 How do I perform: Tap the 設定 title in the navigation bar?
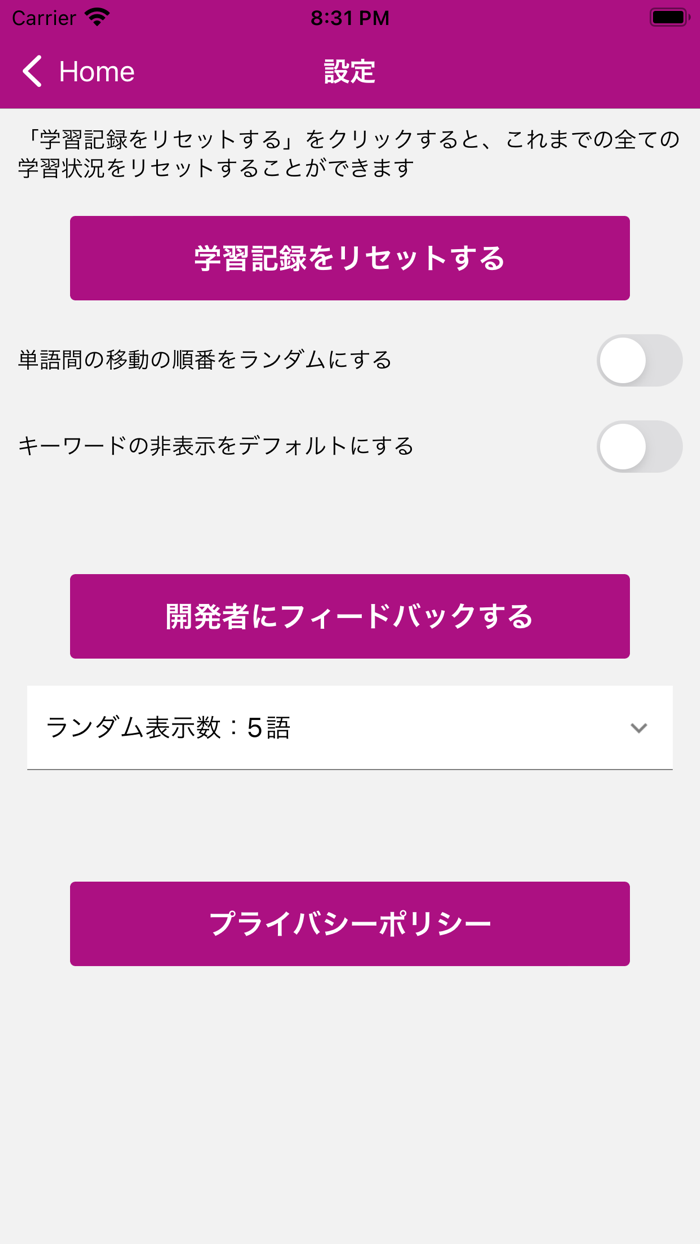click(349, 71)
